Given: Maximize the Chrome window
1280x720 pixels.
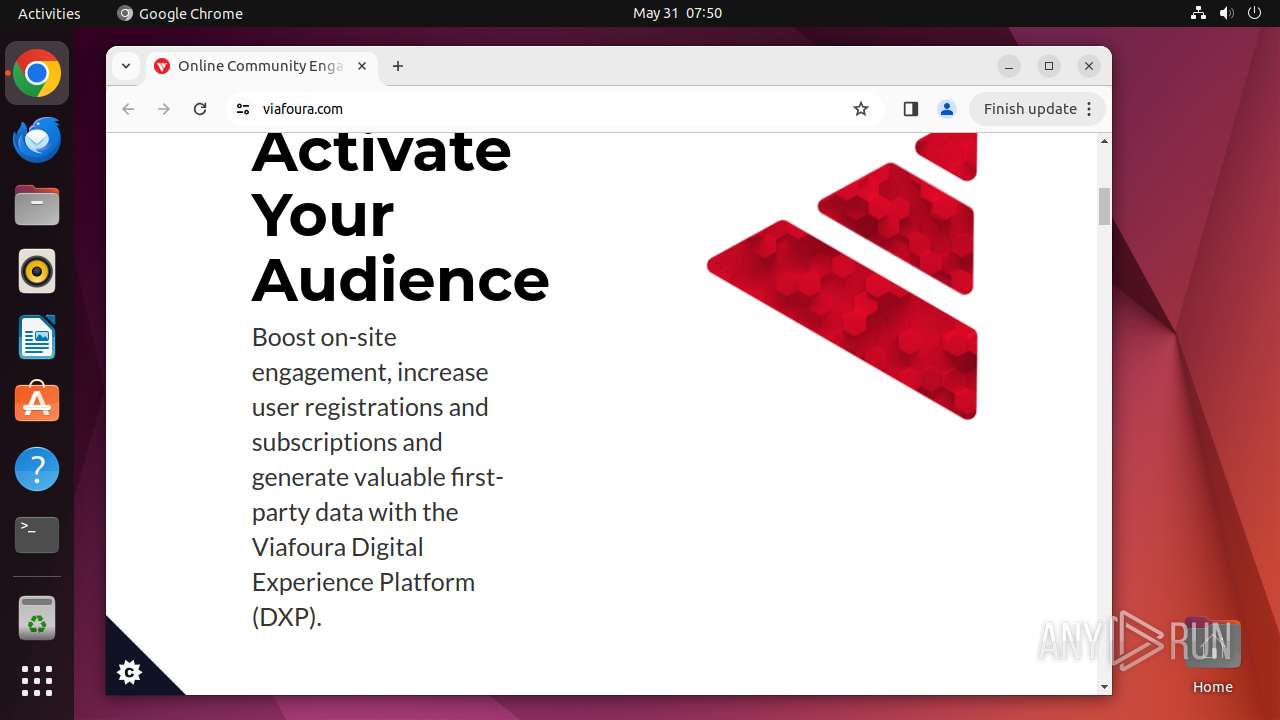Looking at the screenshot, I should (x=1049, y=66).
